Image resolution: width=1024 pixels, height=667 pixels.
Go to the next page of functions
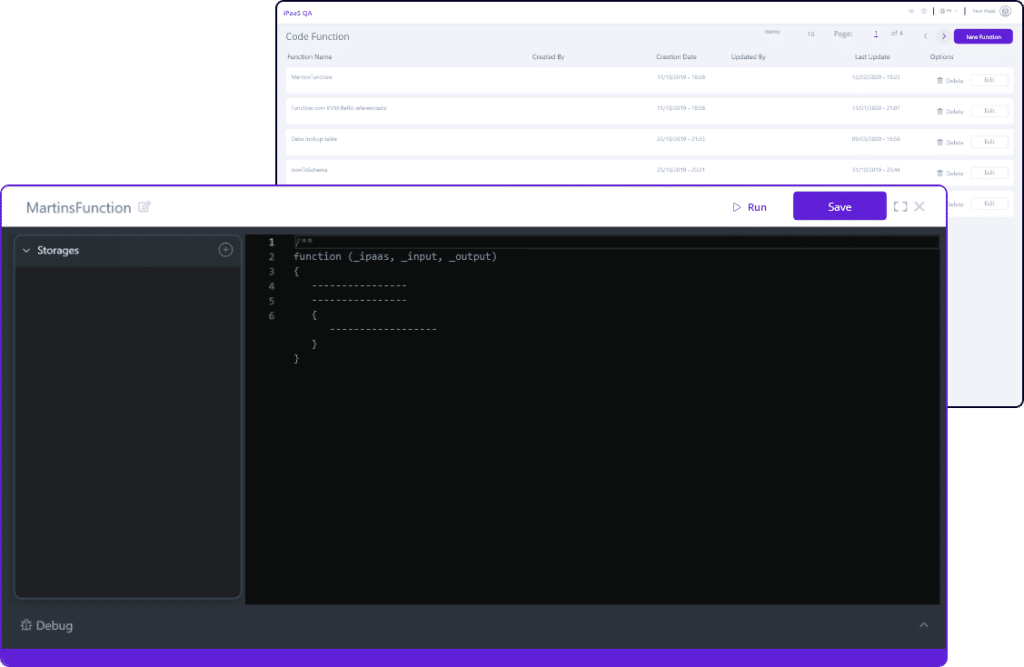[x=943, y=35]
